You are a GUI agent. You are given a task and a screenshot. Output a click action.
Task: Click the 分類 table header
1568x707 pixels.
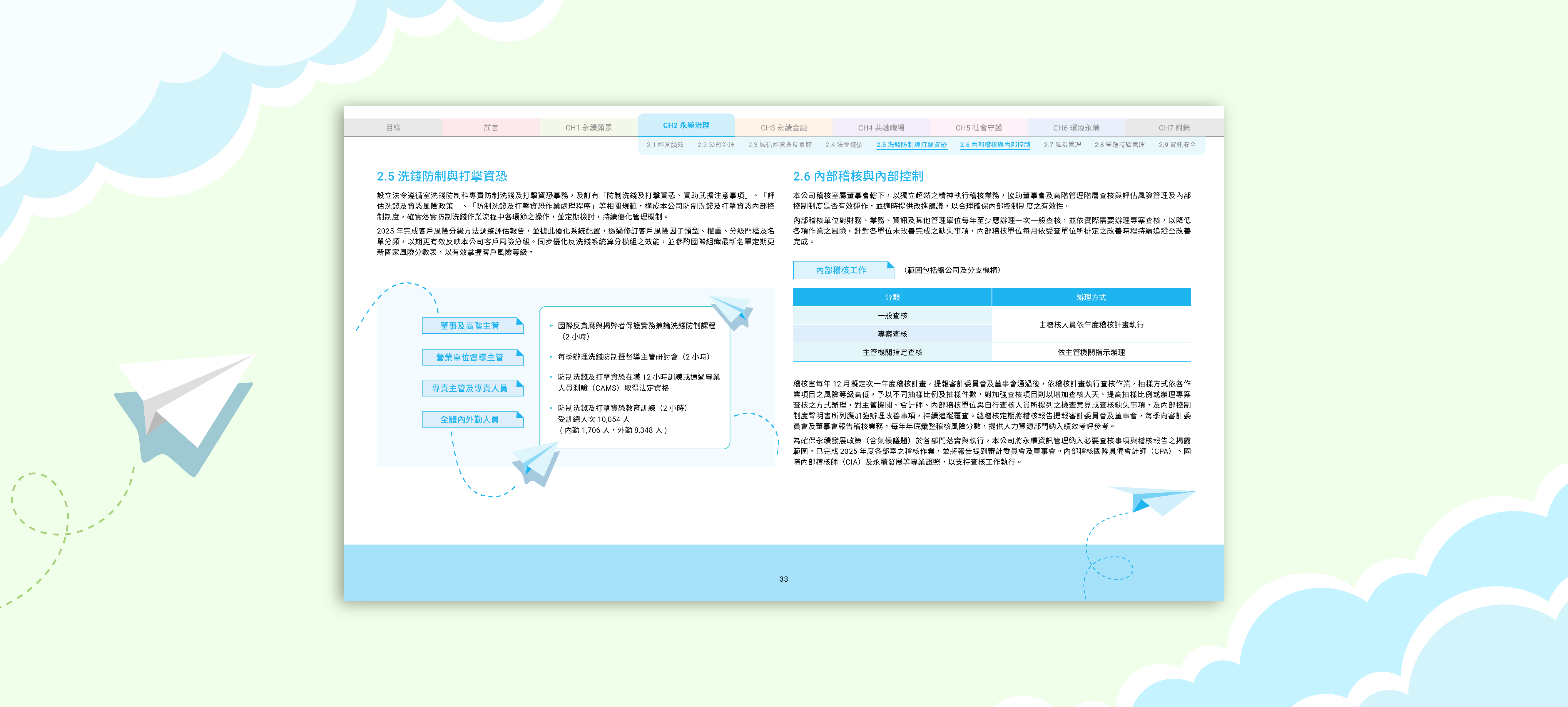(892, 297)
